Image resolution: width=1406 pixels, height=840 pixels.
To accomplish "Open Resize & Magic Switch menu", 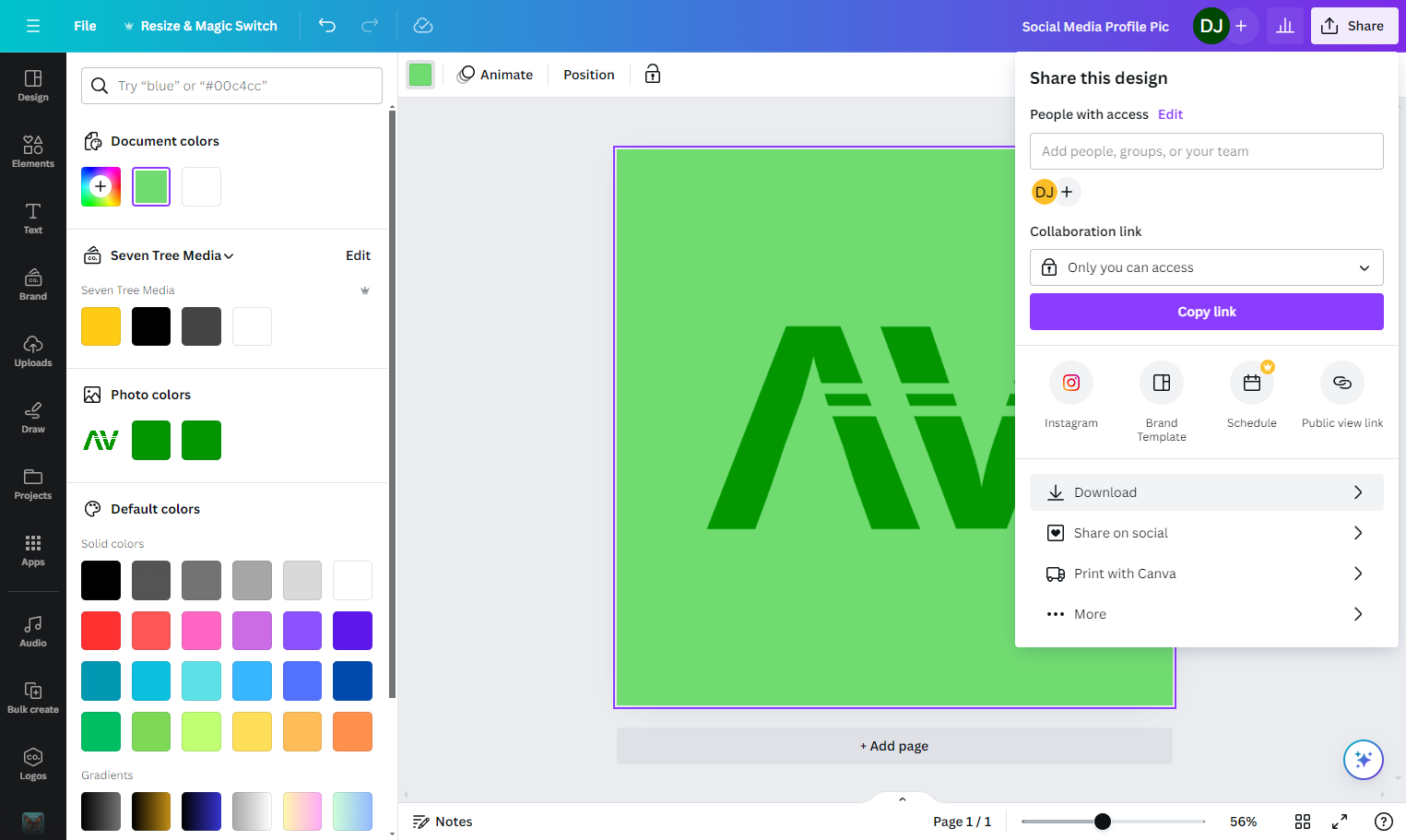I will pyautogui.click(x=200, y=26).
